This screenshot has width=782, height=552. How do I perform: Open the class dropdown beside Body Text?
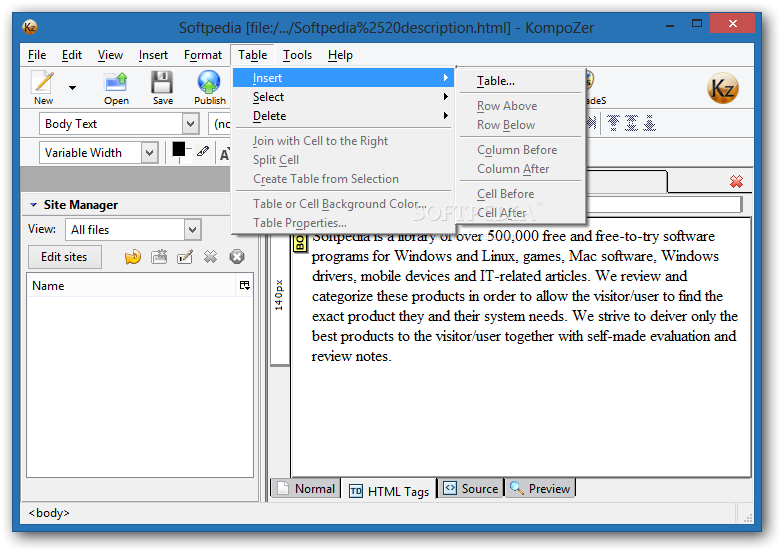pos(220,124)
